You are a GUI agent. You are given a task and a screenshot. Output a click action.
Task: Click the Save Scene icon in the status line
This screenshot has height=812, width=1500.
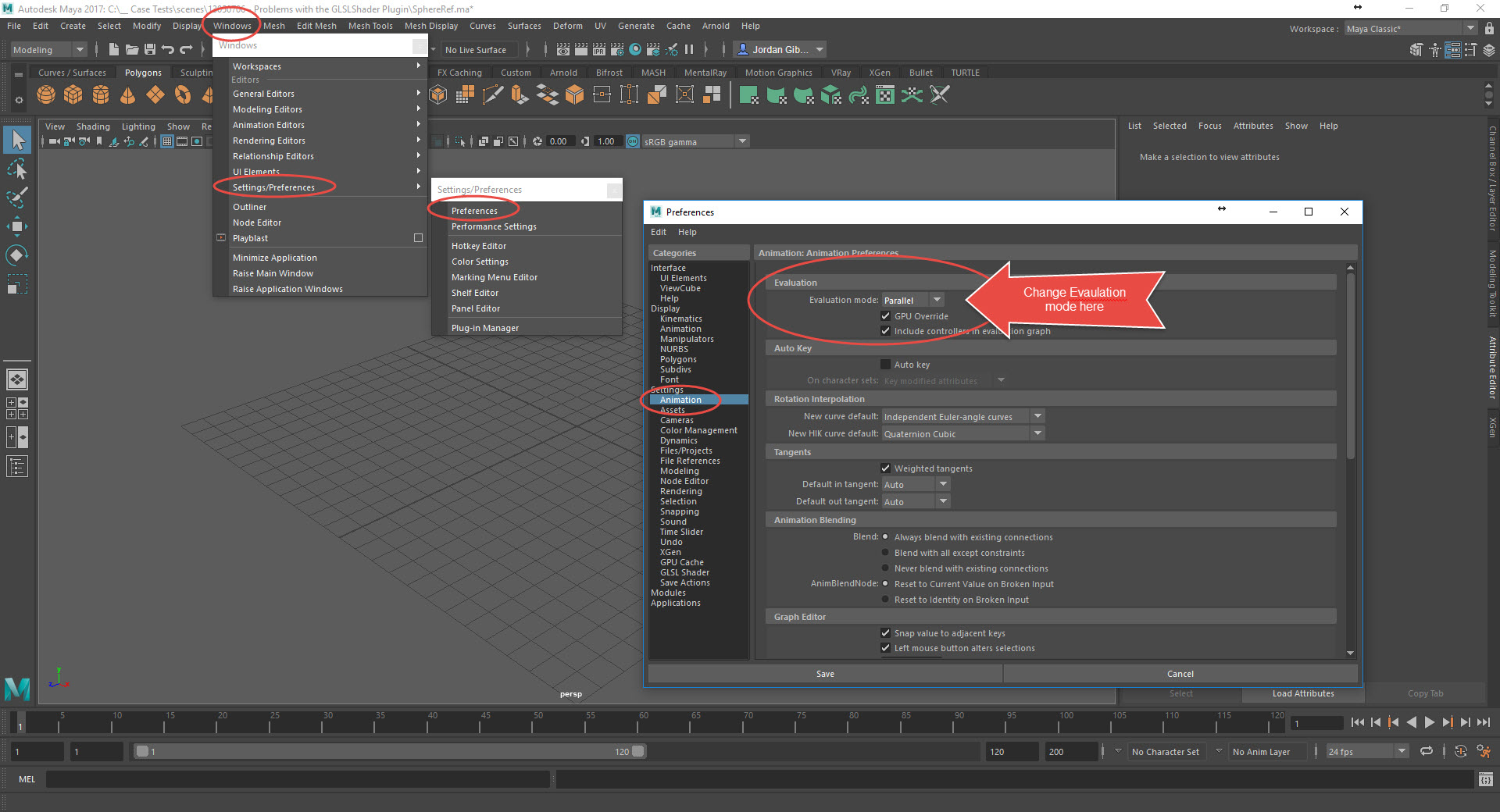(150, 49)
